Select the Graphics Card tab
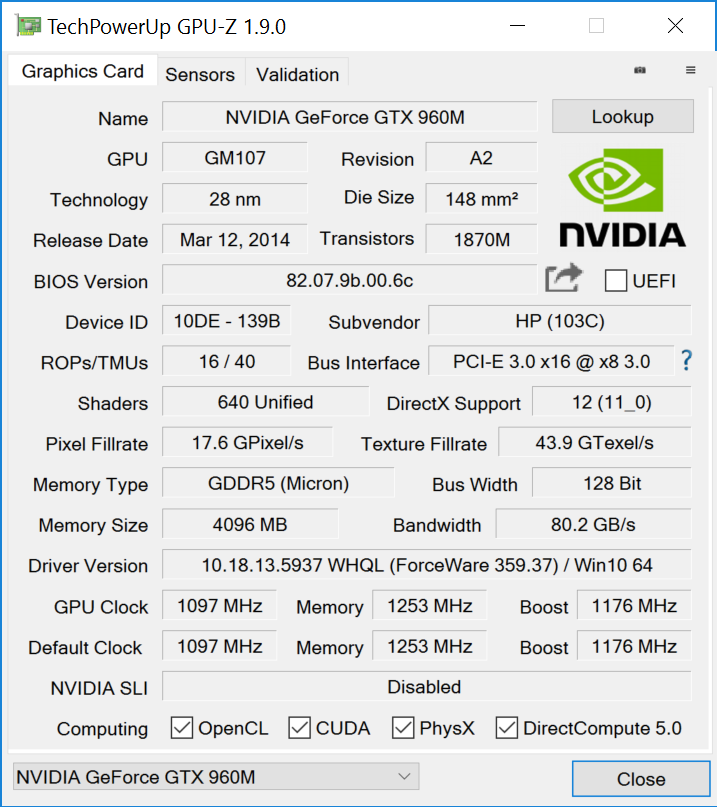 point(83,71)
